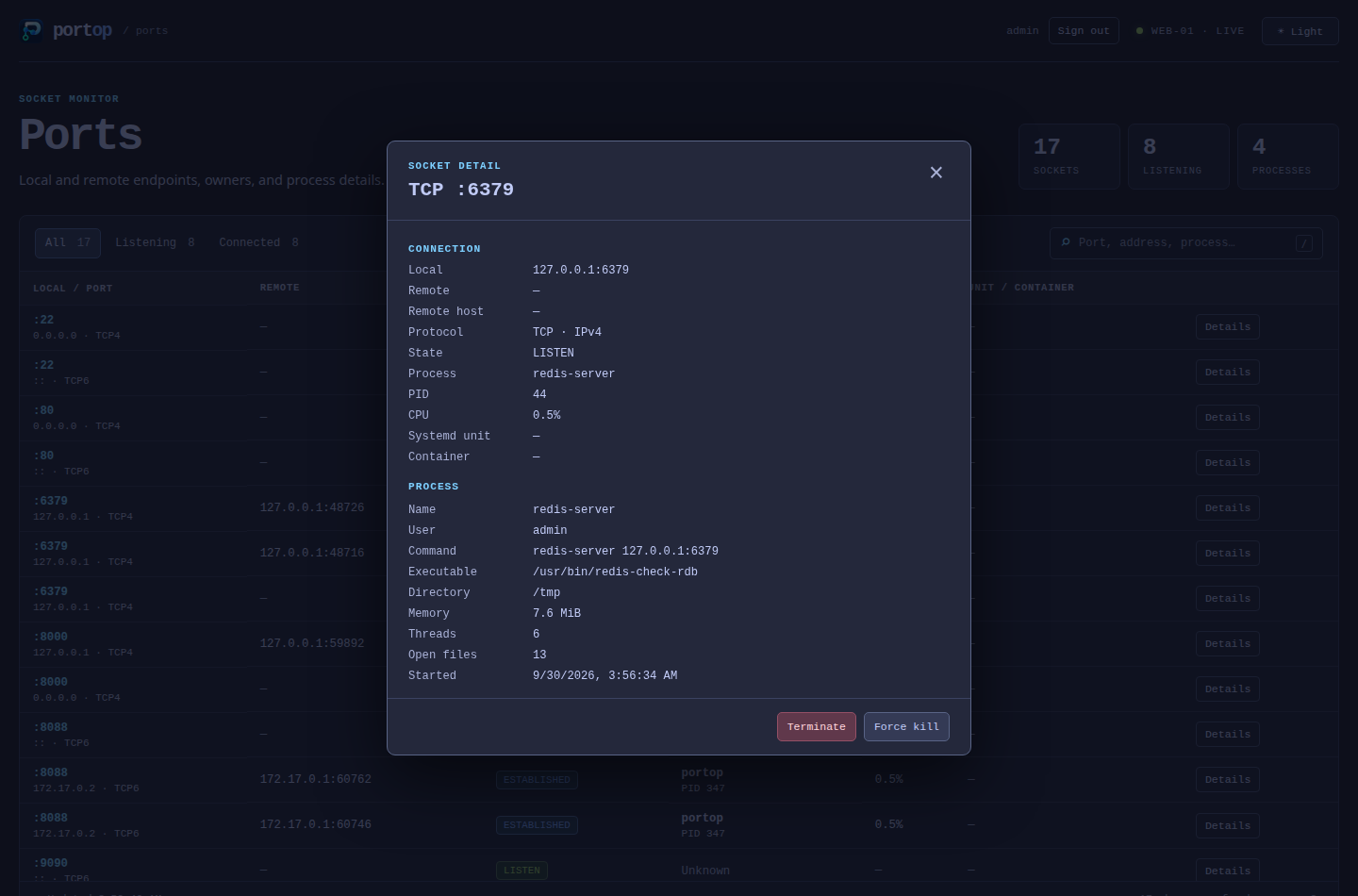Open Details for the :22 TCP4 row

(1227, 327)
